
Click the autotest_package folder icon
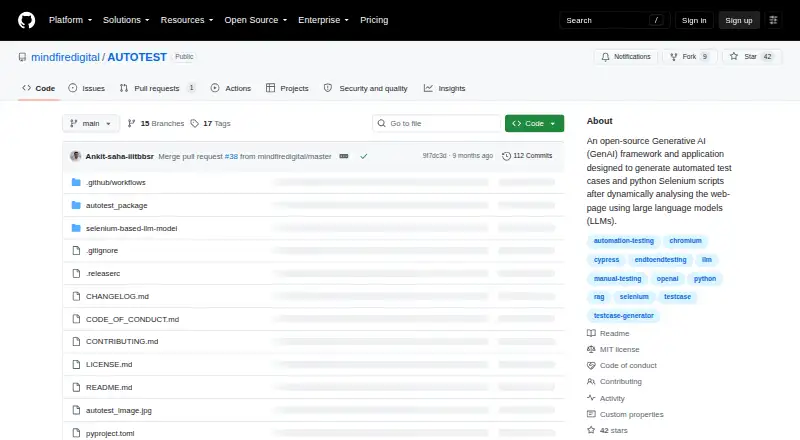point(76,205)
